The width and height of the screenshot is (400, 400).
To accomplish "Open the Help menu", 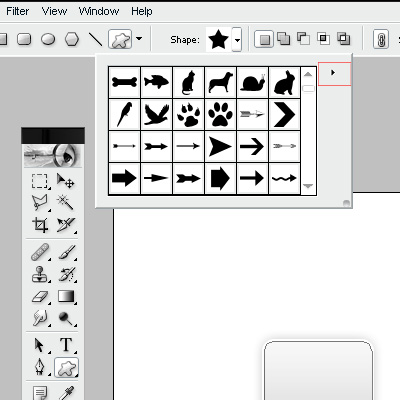I will point(142,11).
